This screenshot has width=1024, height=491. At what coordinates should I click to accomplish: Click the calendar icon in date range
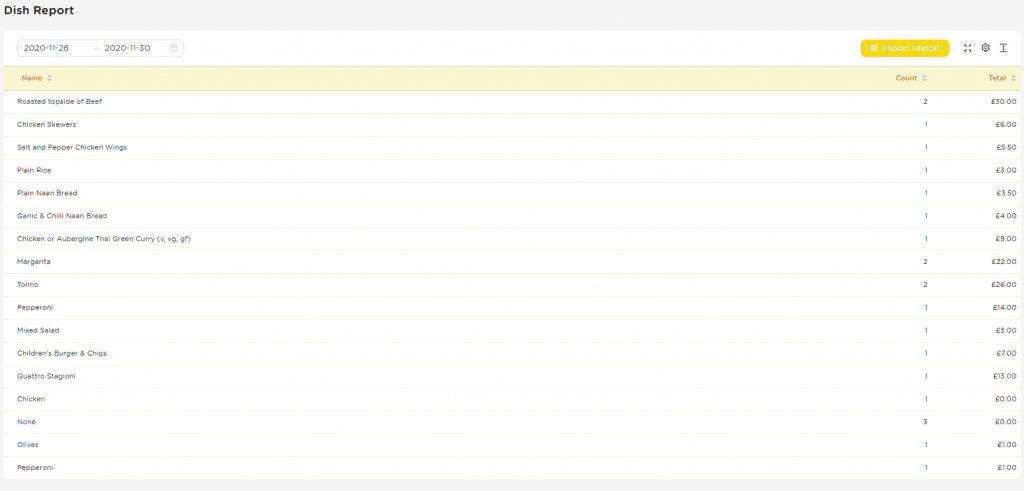coord(173,48)
